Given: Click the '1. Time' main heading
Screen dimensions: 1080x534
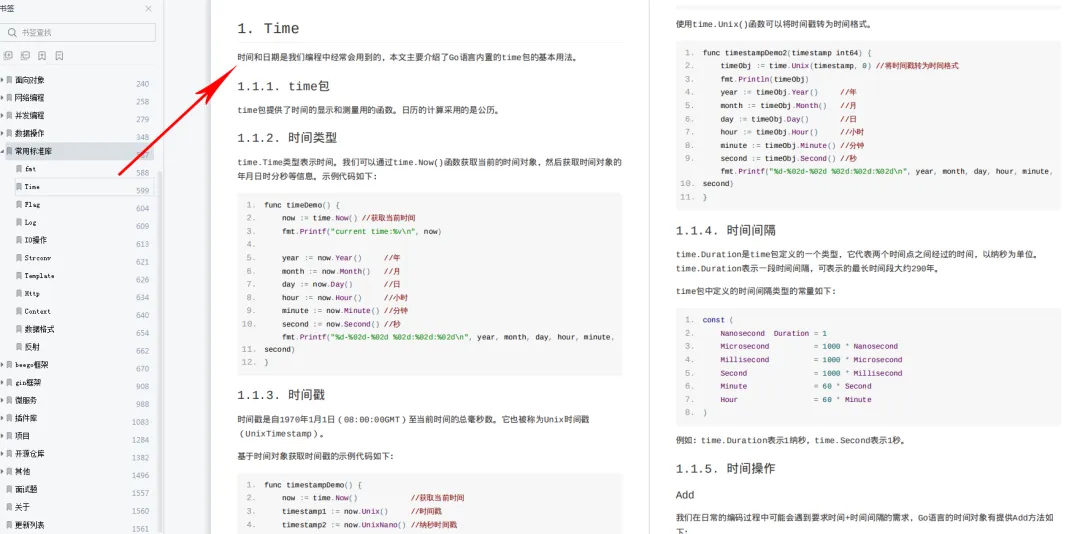Looking at the screenshot, I should [x=269, y=29].
